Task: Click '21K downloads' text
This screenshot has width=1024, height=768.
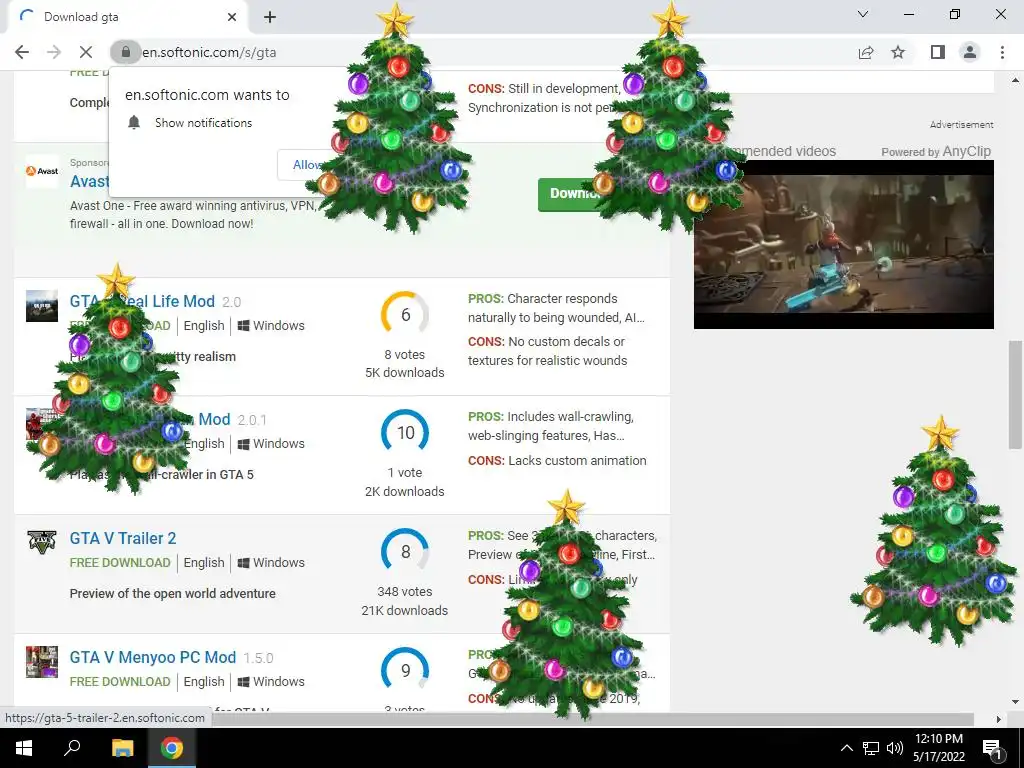Action: pyautogui.click(x=404, y=611)
